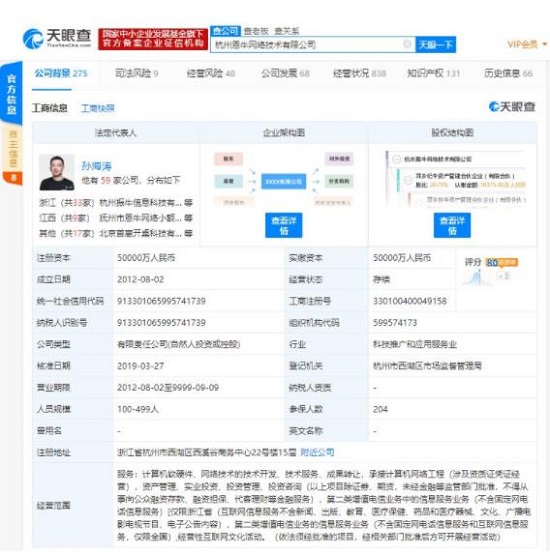Click the 天眼一下 search button

tap(435, 45)
